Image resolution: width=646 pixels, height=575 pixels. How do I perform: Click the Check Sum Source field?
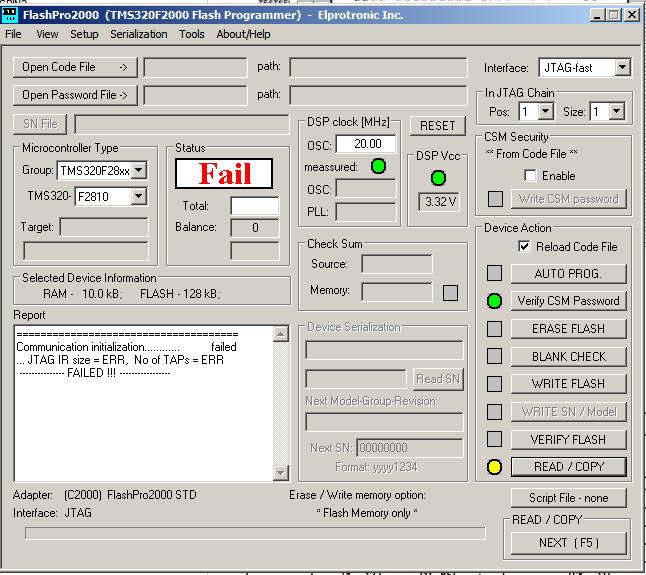[x=397, y=264]
